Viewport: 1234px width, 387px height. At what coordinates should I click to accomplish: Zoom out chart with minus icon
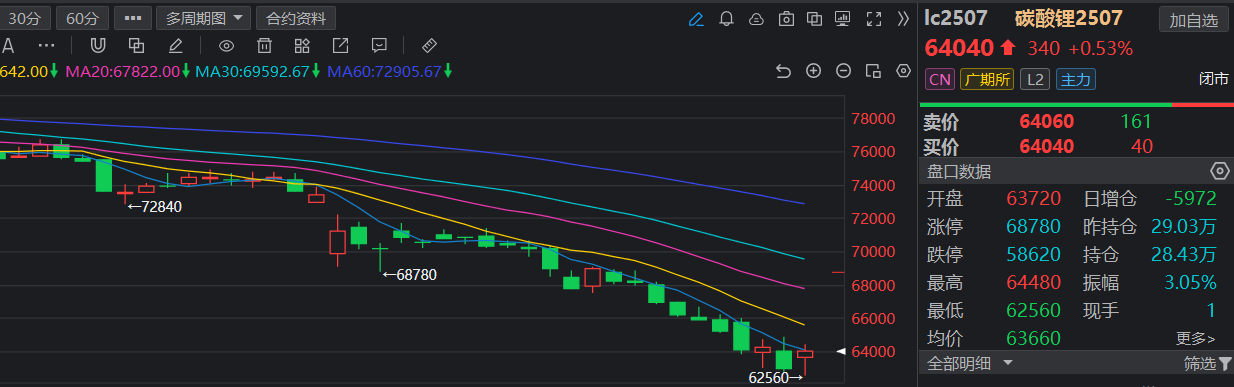pyautogui.click(x=843, y=71)
